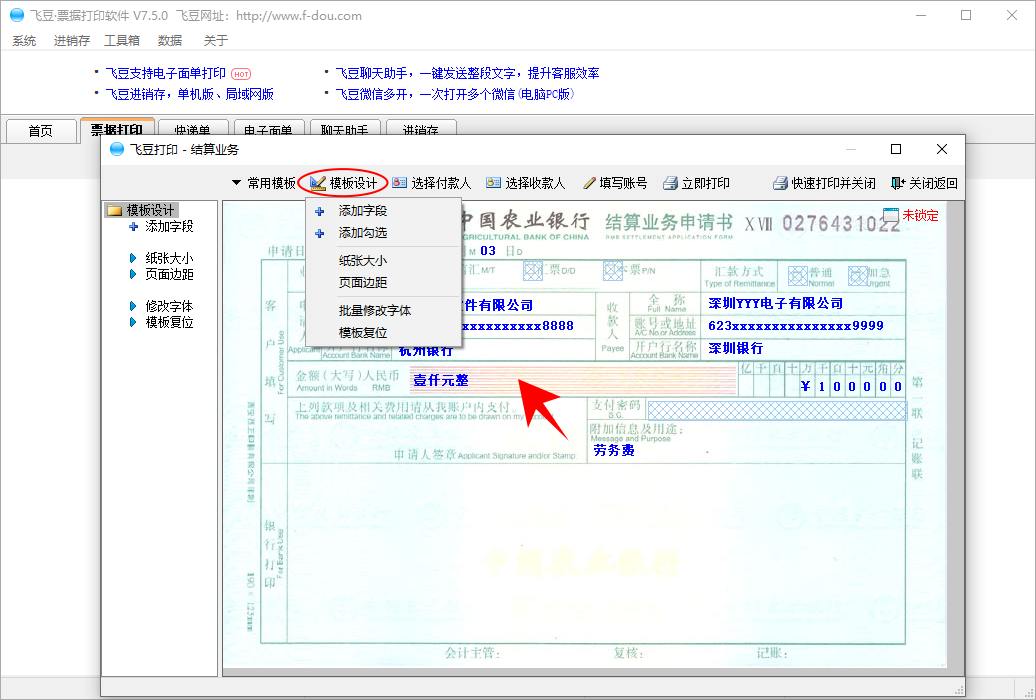Screen dimensions: 1036x700
Task: Click the amount in words 壹仟元整 field
Action: tap(441, 380)
